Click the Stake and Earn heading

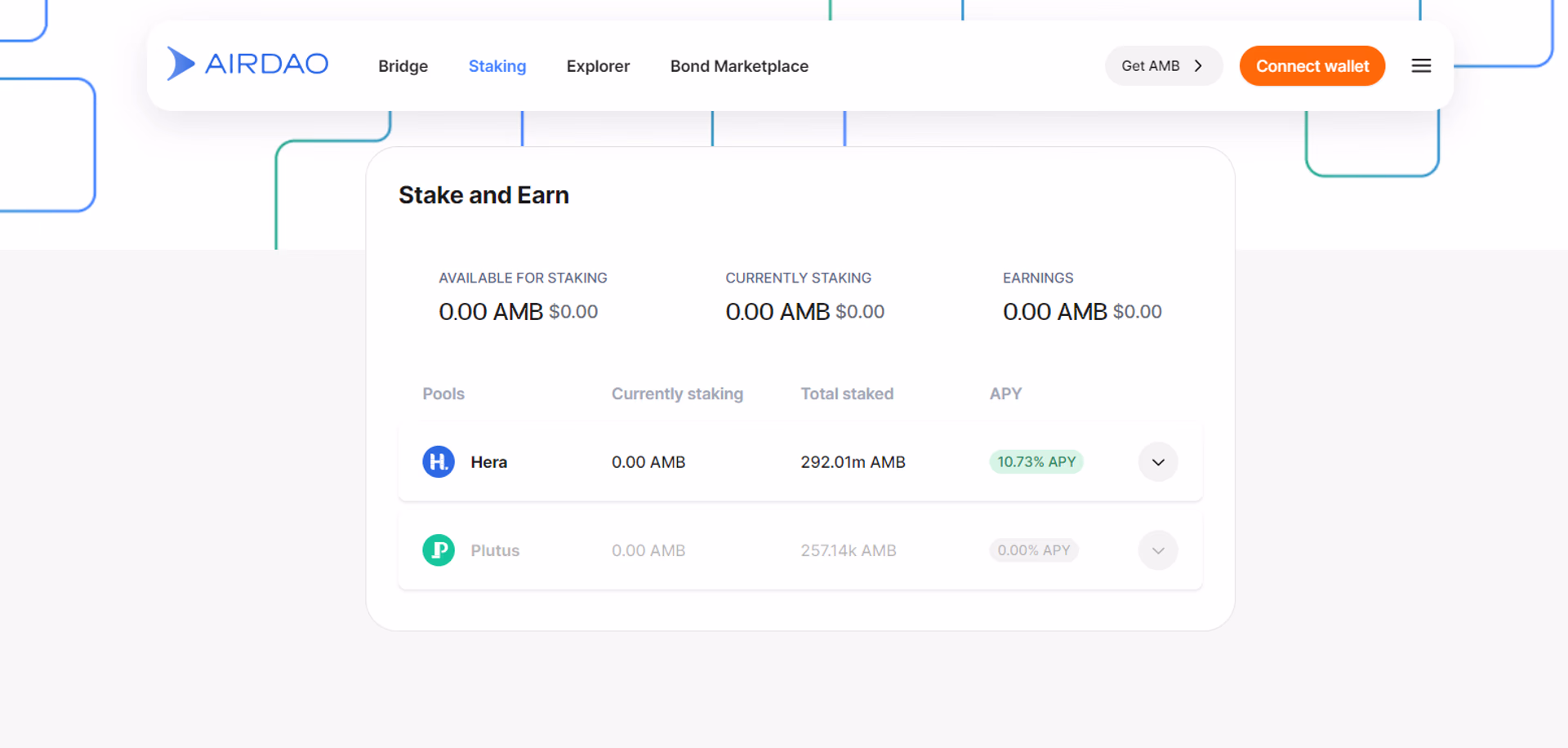tap(483, 195)
